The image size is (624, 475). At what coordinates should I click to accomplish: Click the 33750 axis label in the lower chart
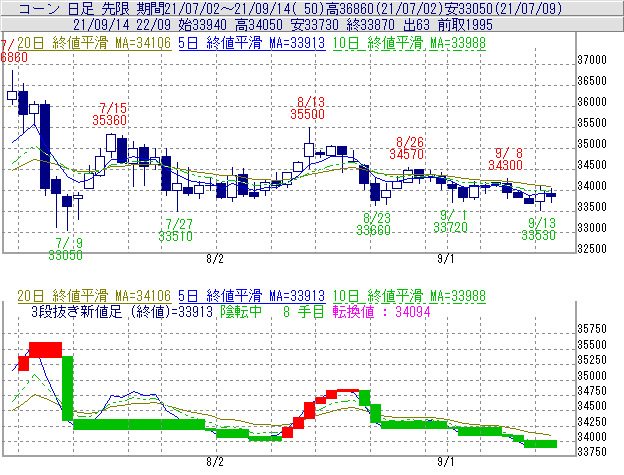click(x=592, y=452)
